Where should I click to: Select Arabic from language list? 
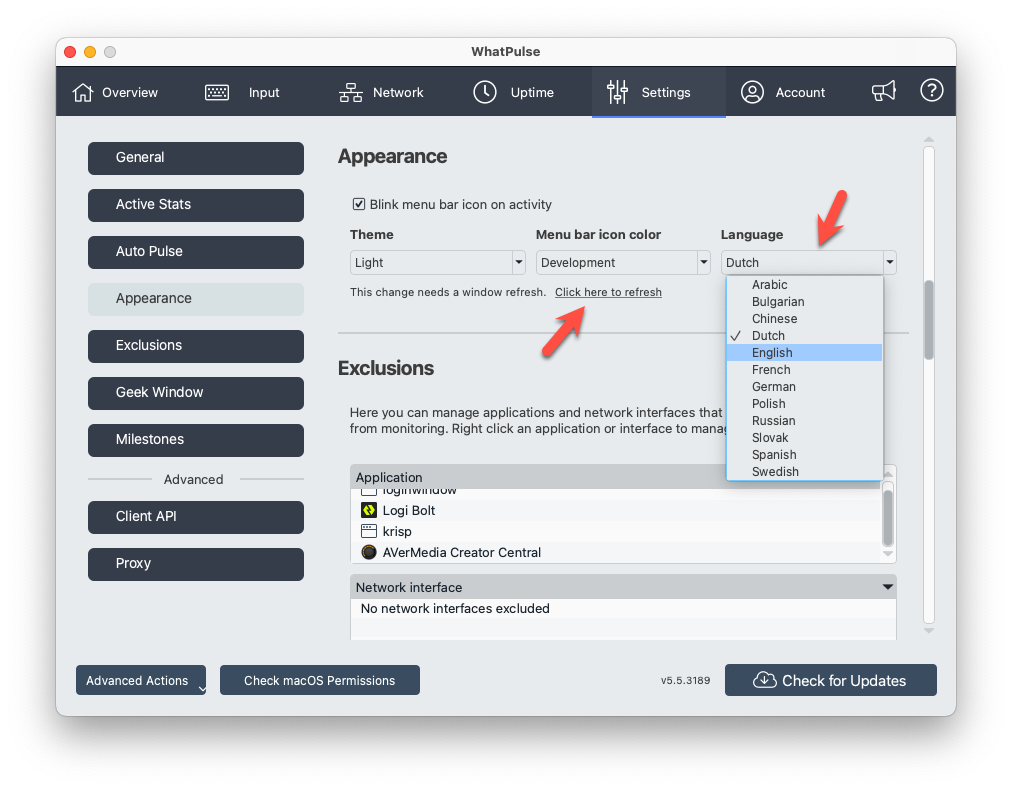(804, 285)
